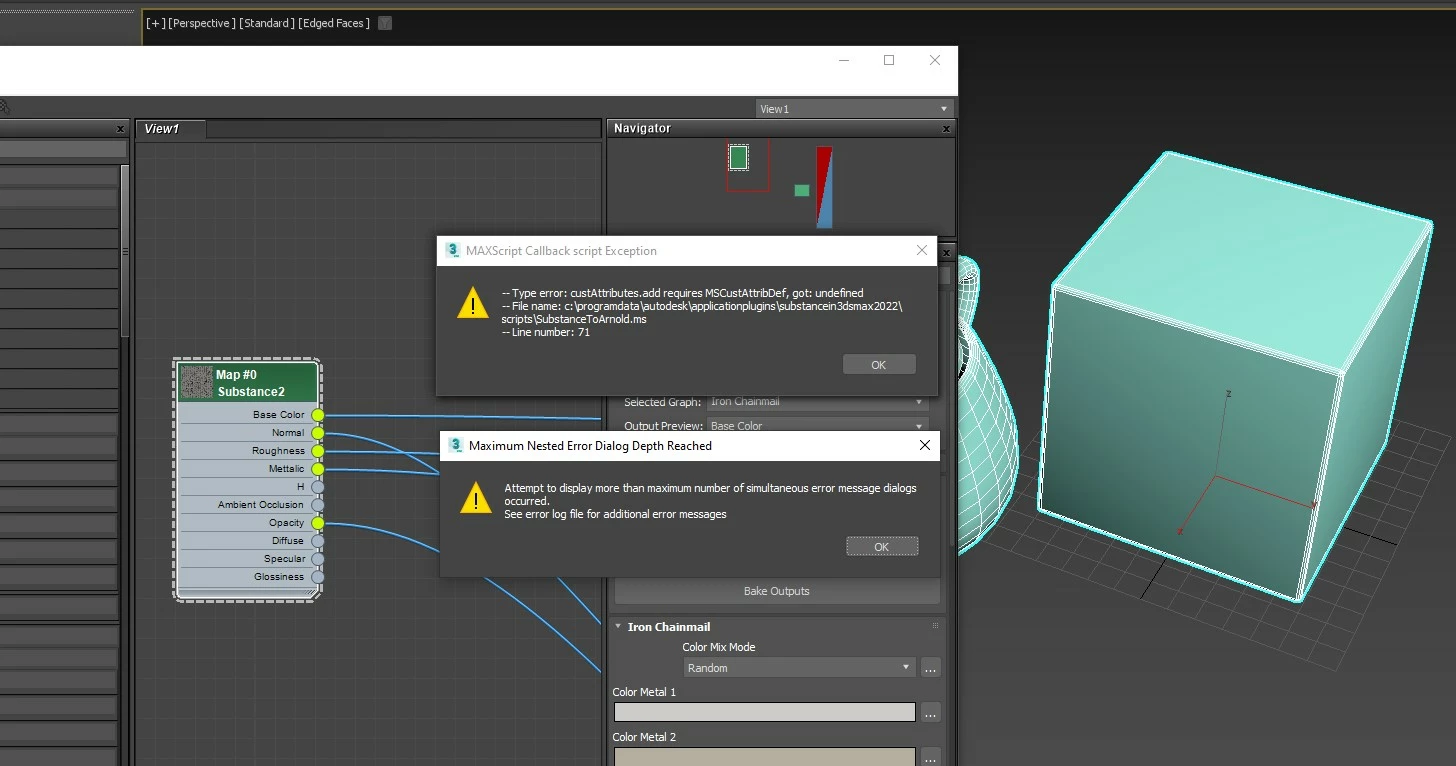
Task: Click the Specular output socket
Action: [x=317, y=559]
